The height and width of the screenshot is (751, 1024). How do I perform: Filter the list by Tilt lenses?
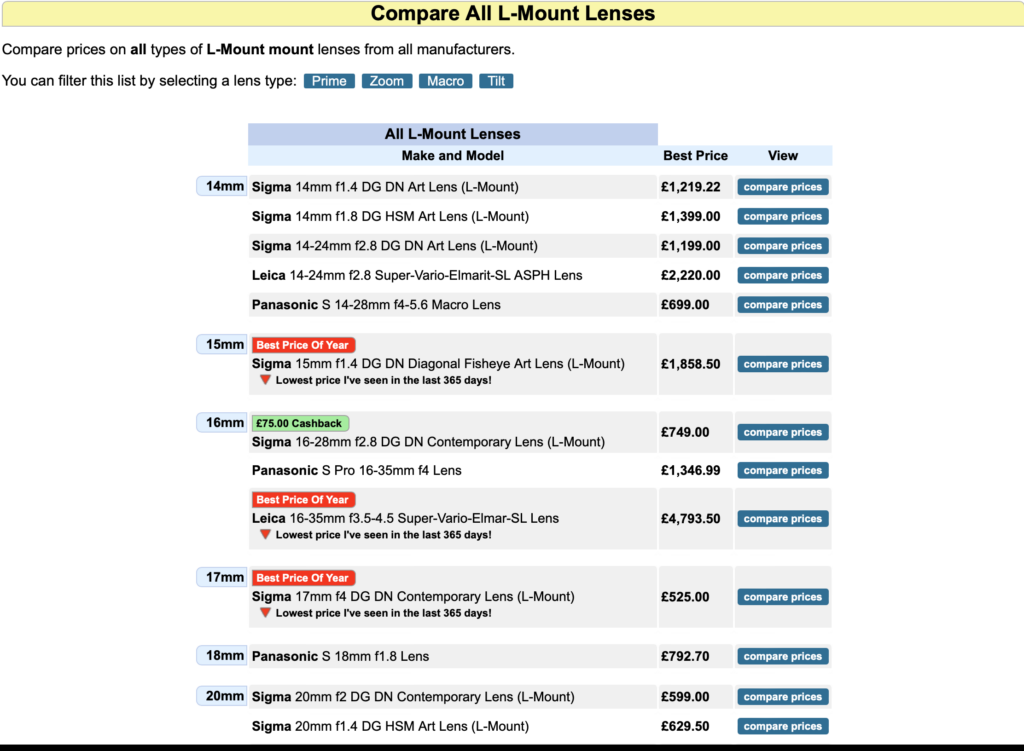click(x=496, y=81)
